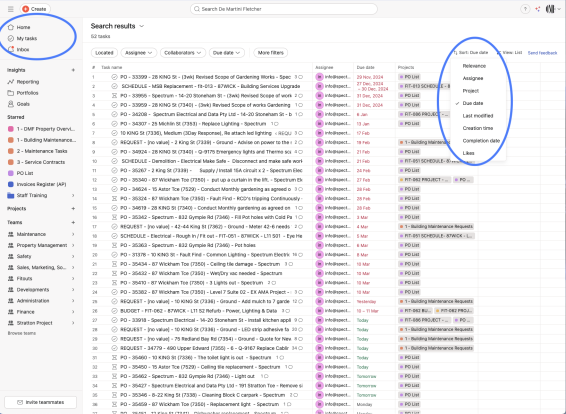
Task: Focus the Search De Martini Fletcher field
Action: [x=284, y=9]
